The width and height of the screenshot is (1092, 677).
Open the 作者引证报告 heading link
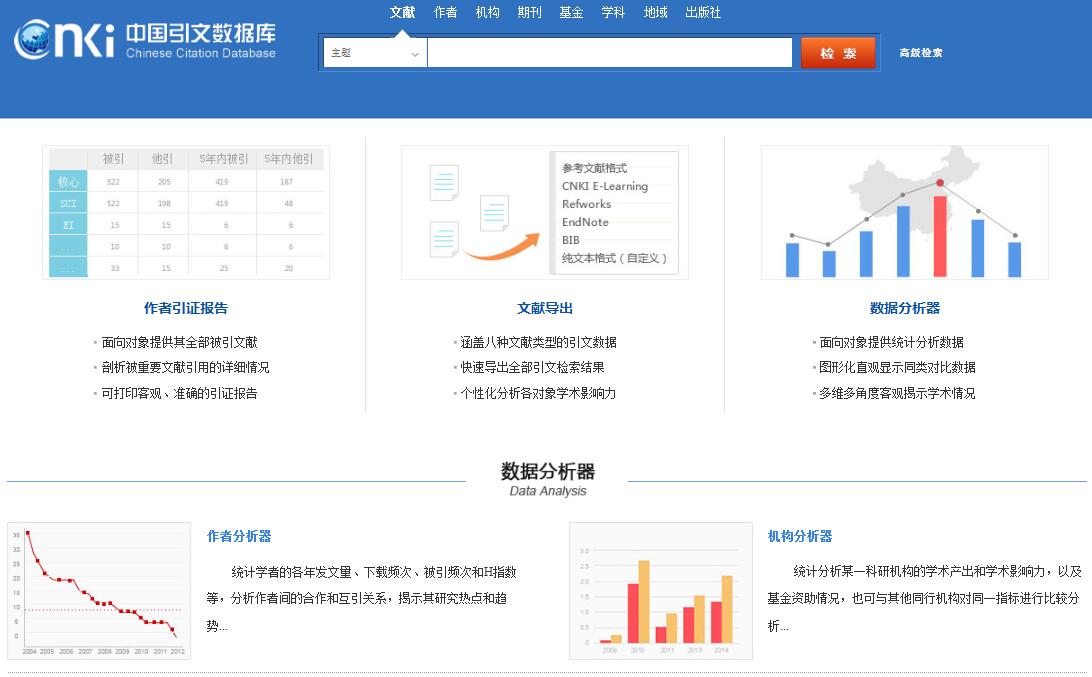coord(186,308)
